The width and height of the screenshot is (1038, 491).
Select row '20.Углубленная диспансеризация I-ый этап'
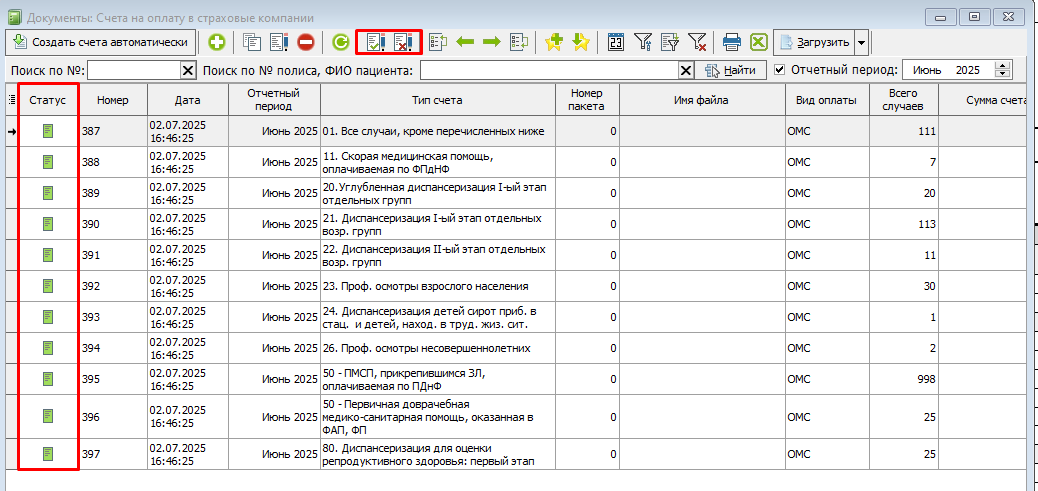pyautogui.click(x=516, y=193)
